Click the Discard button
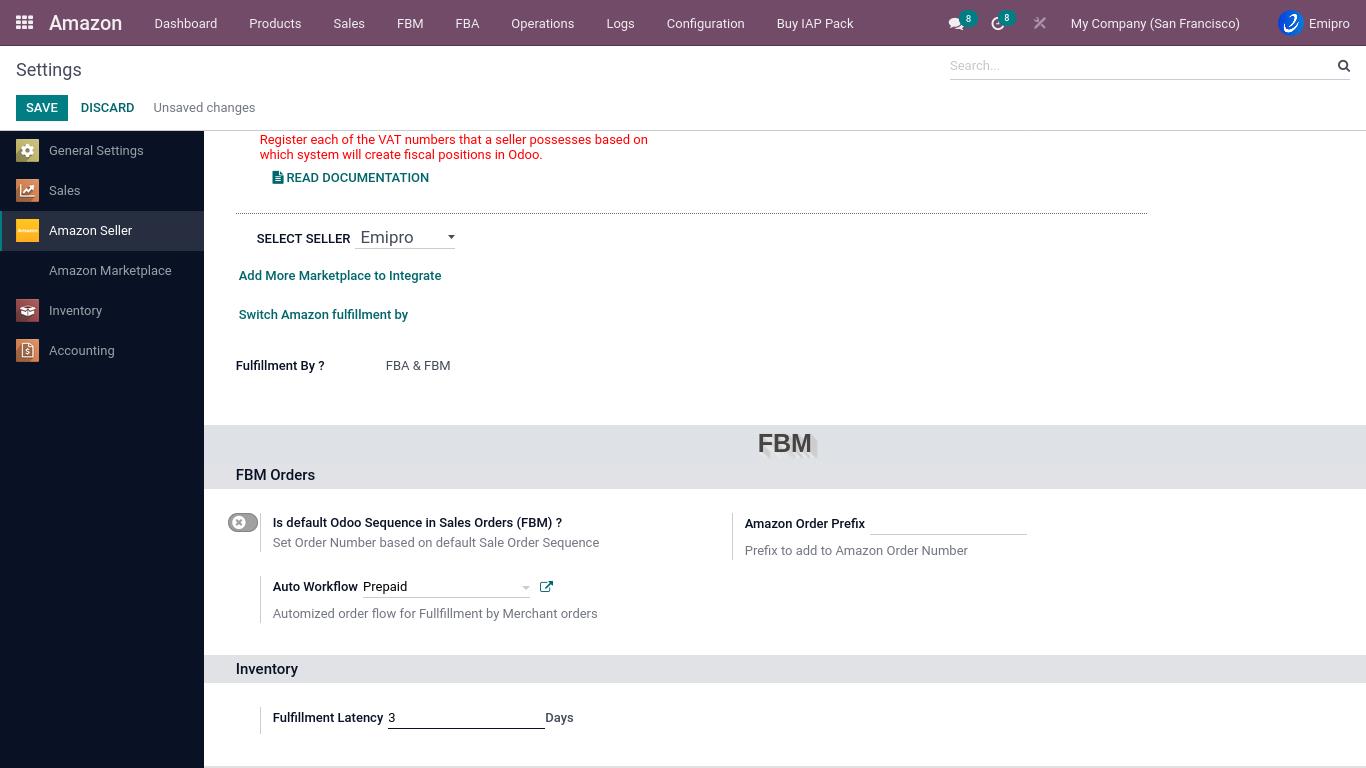 [x=107, y=108]
